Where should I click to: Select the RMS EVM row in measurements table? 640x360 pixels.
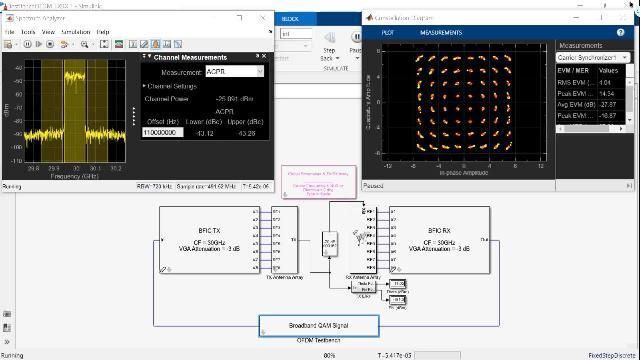coord(591,82)
